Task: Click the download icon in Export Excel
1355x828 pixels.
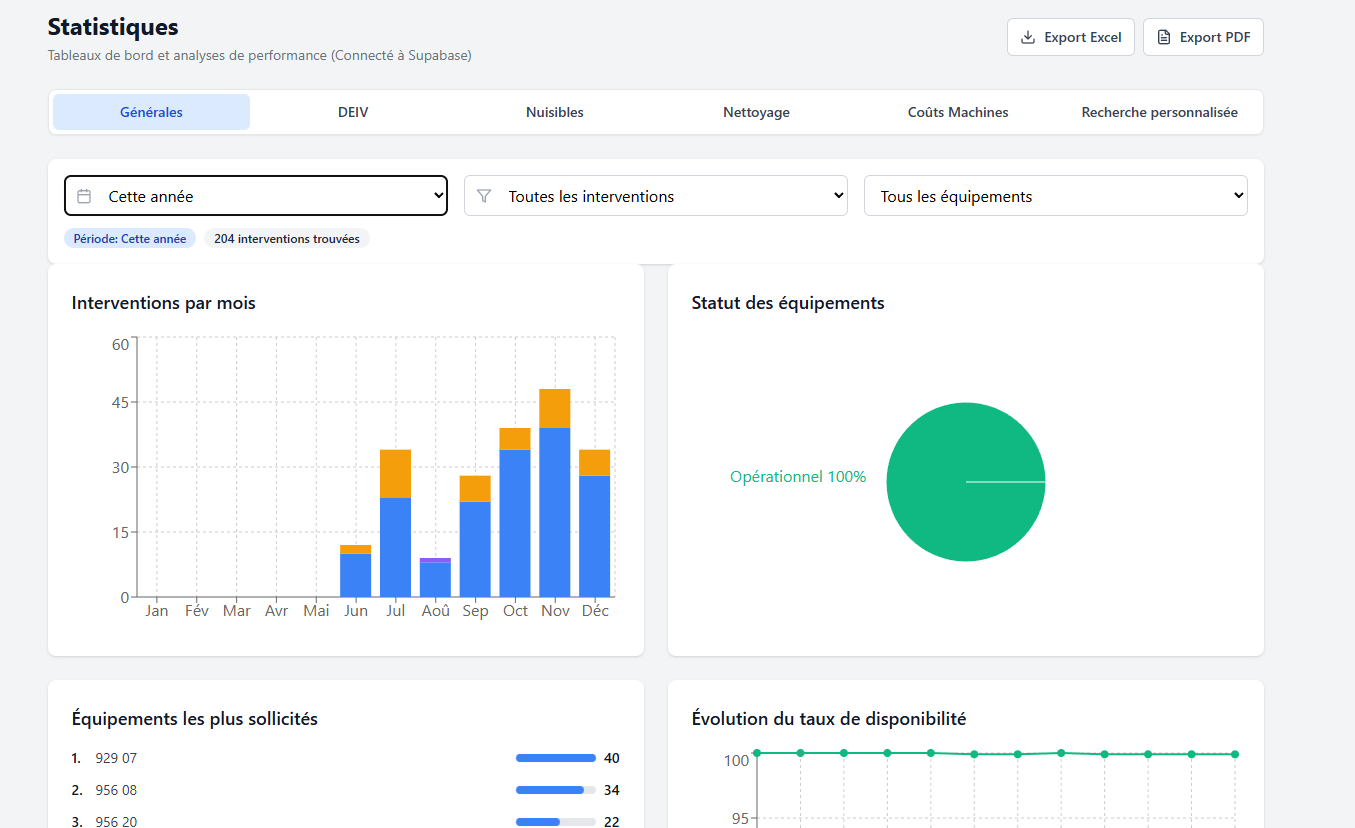Action: tap(1027, 38)
